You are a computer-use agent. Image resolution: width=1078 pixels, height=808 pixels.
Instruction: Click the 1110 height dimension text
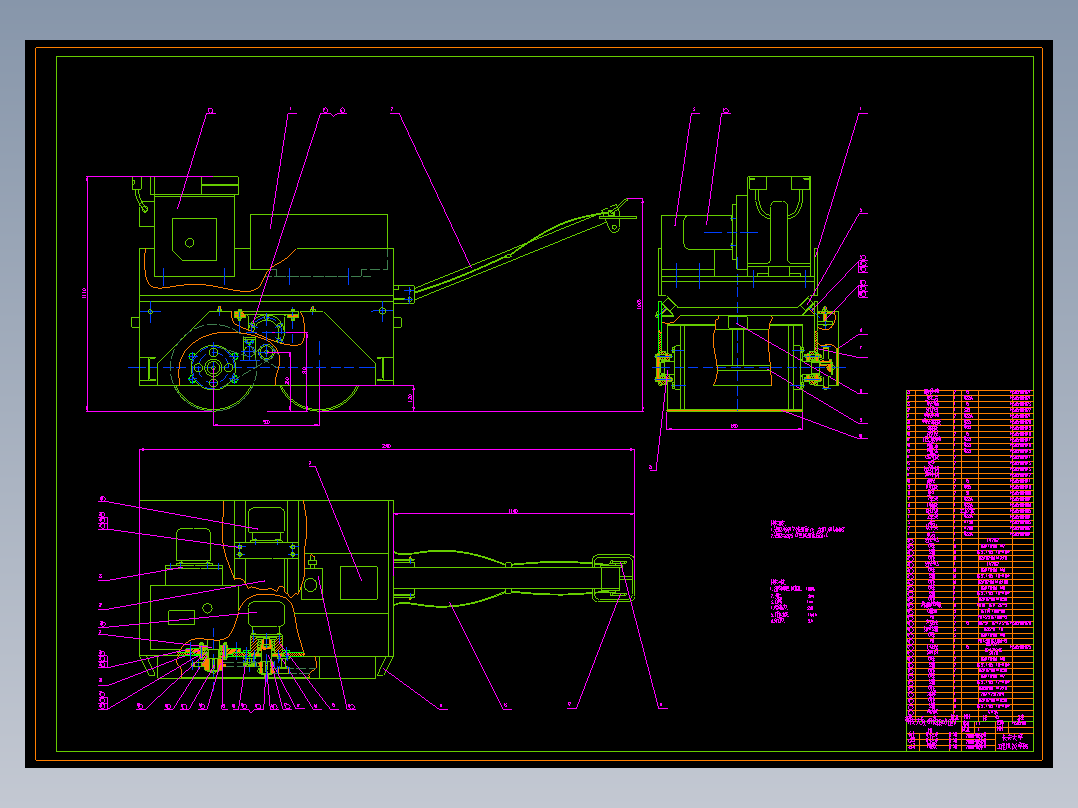pos(85,294)
